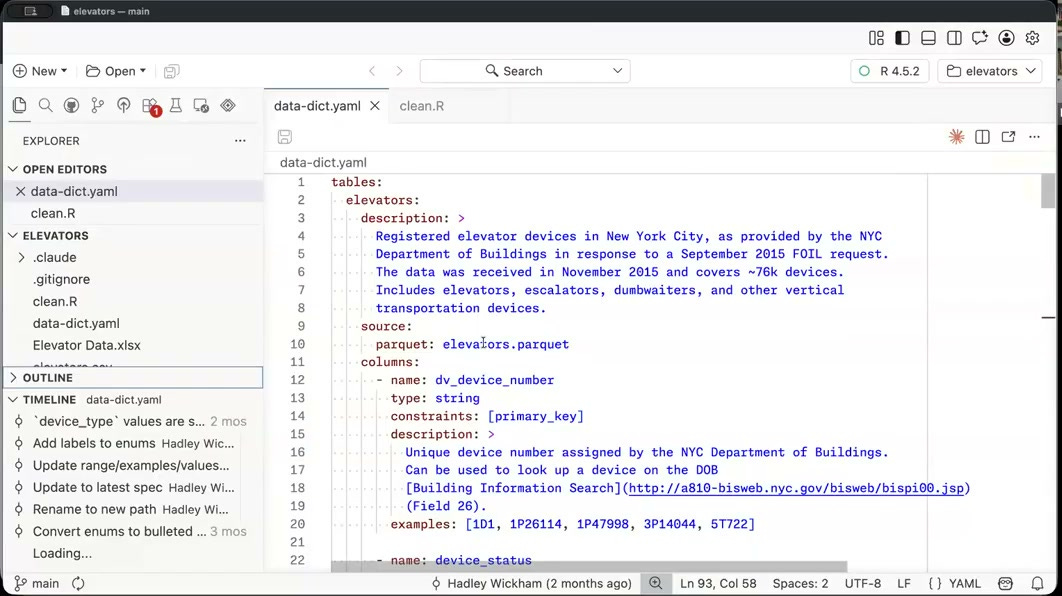
Task: Click the editor vertical scrollbar thumb
Action: (1048, 190)
